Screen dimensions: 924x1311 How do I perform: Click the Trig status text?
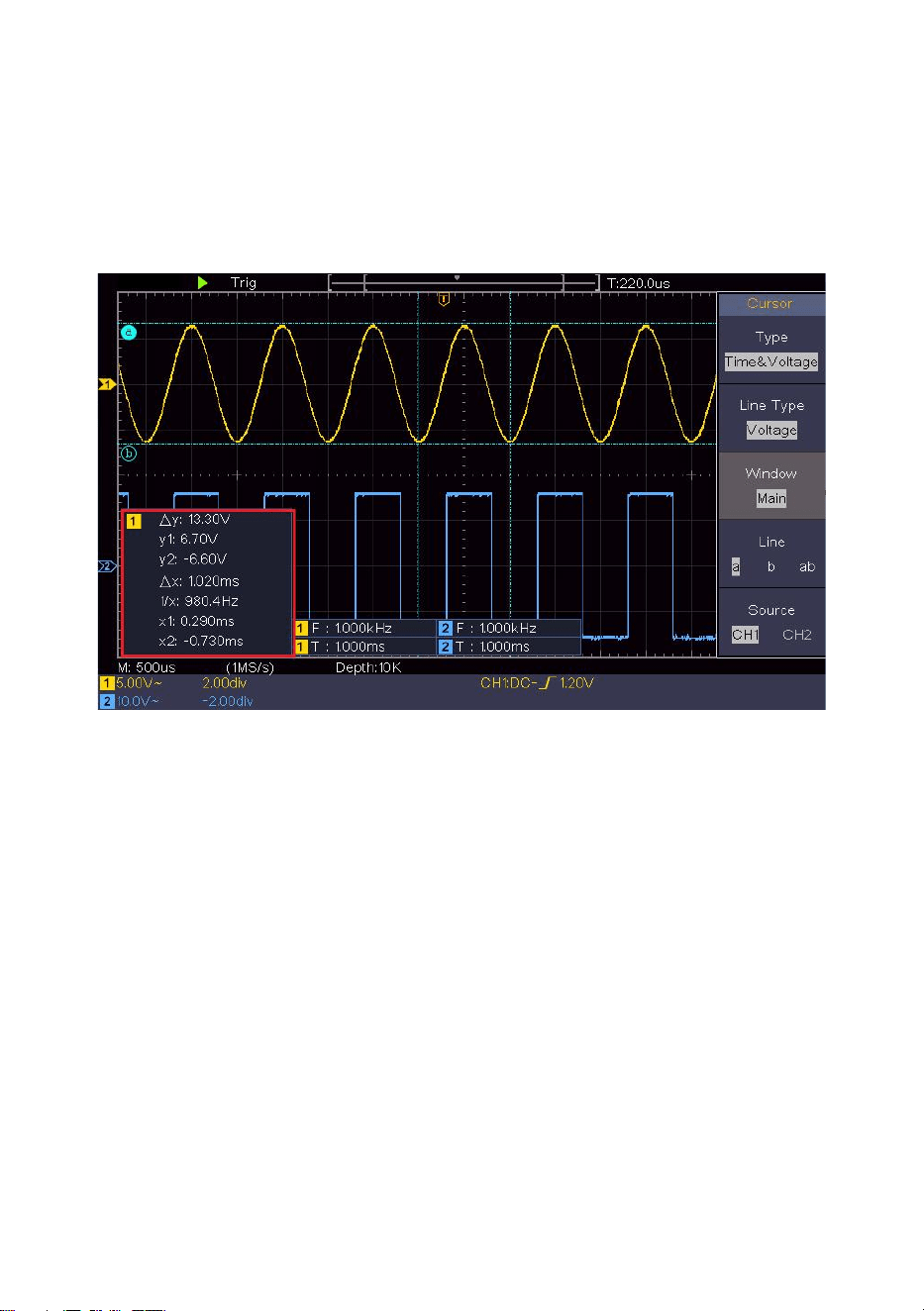tap(244, 282)
